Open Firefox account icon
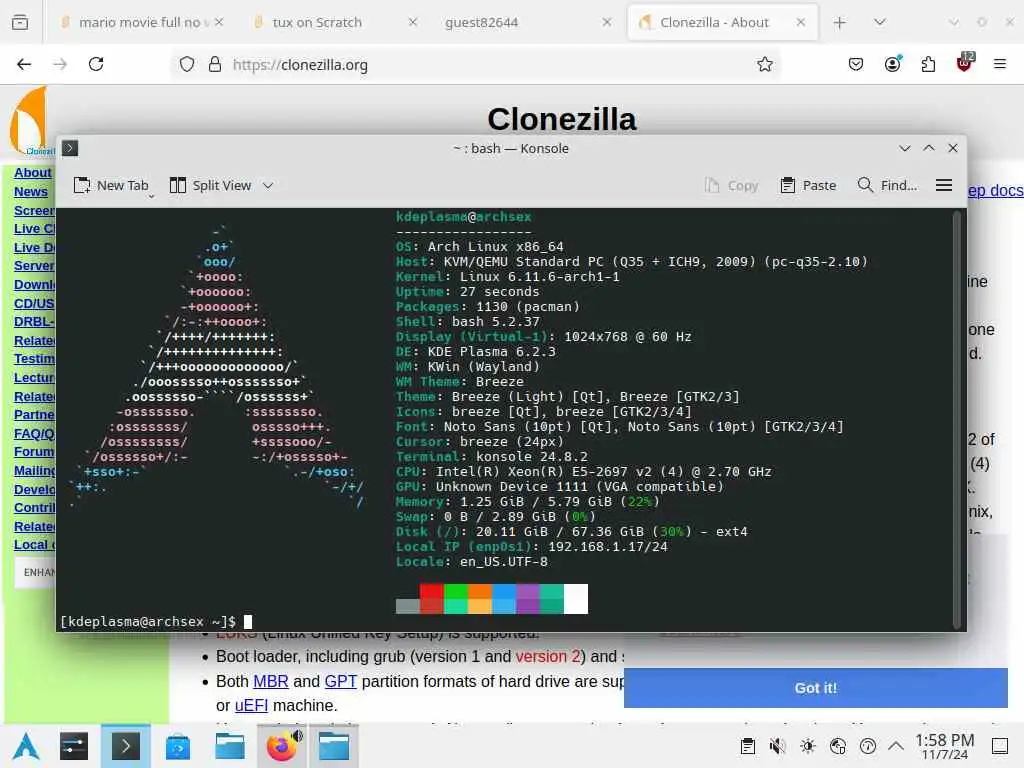The image size is (1024, 768). [892, 64]
